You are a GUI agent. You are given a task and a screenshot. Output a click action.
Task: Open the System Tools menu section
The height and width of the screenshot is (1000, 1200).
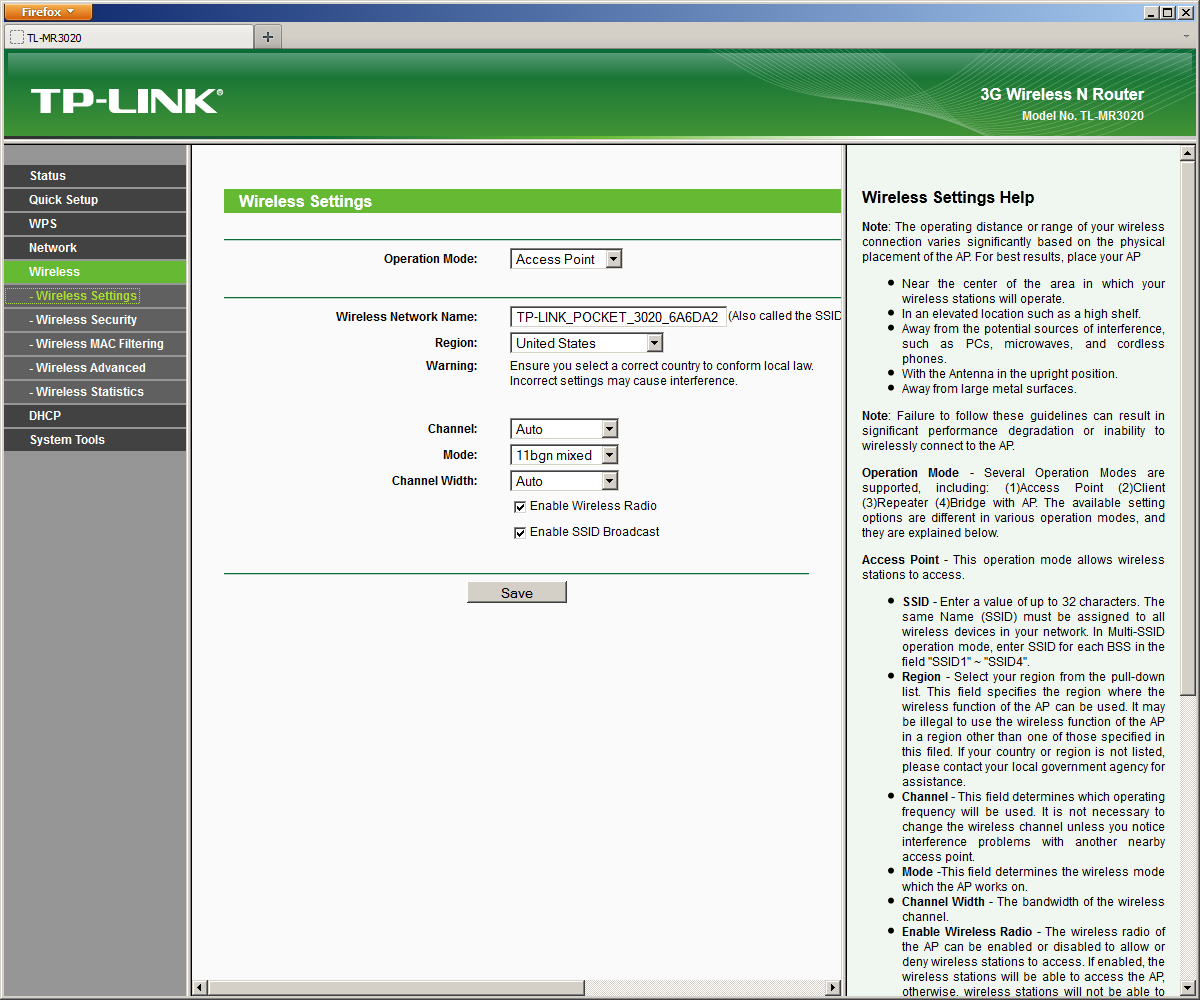tap(94, 440)
